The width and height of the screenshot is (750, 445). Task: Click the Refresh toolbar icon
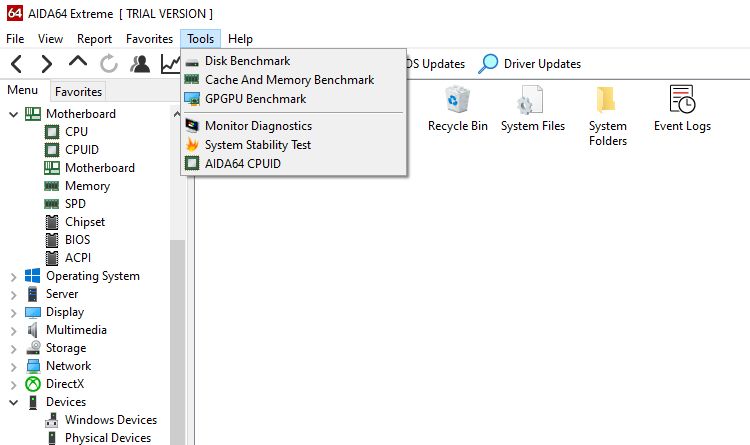(x=109, y=64)
